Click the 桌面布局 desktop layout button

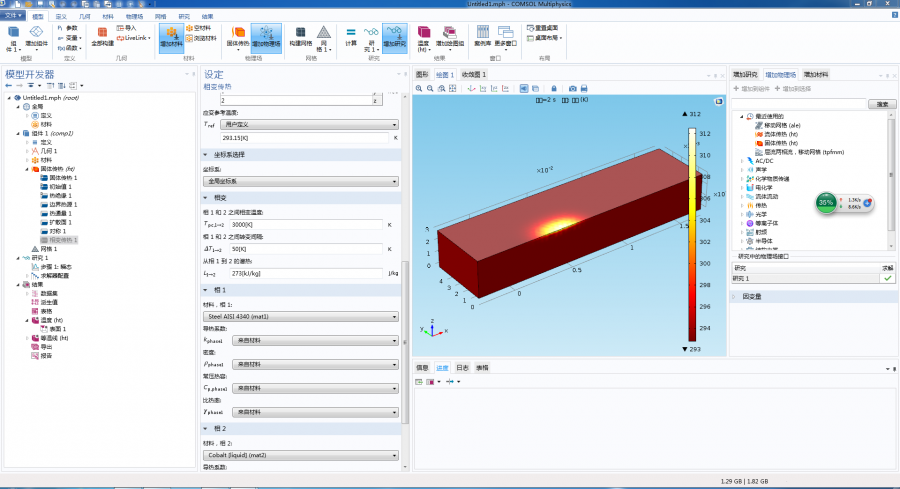(x=545, y=38)
